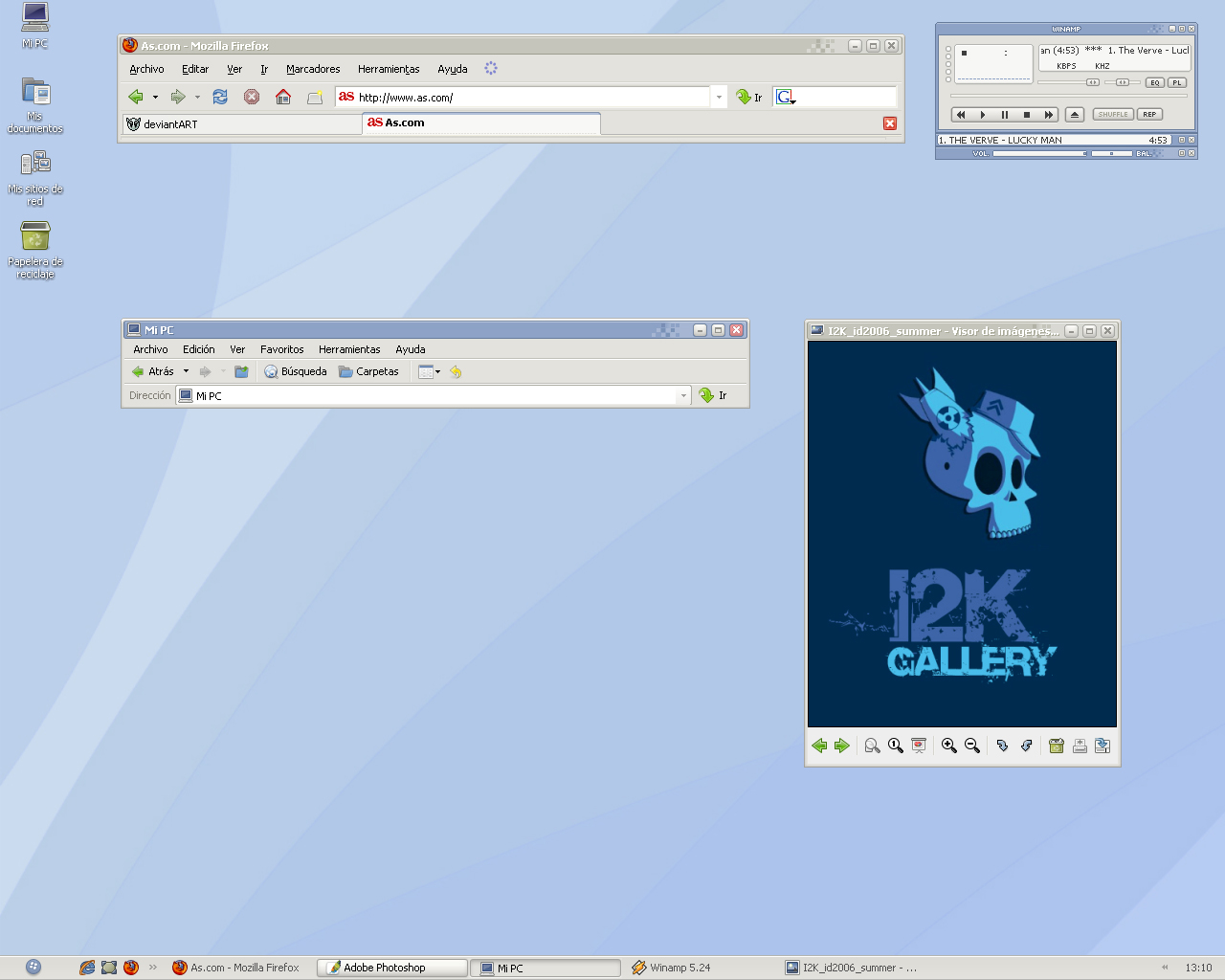Open the Archivo menu in Firefox
Screen dimensions: 1225x980
146,69
